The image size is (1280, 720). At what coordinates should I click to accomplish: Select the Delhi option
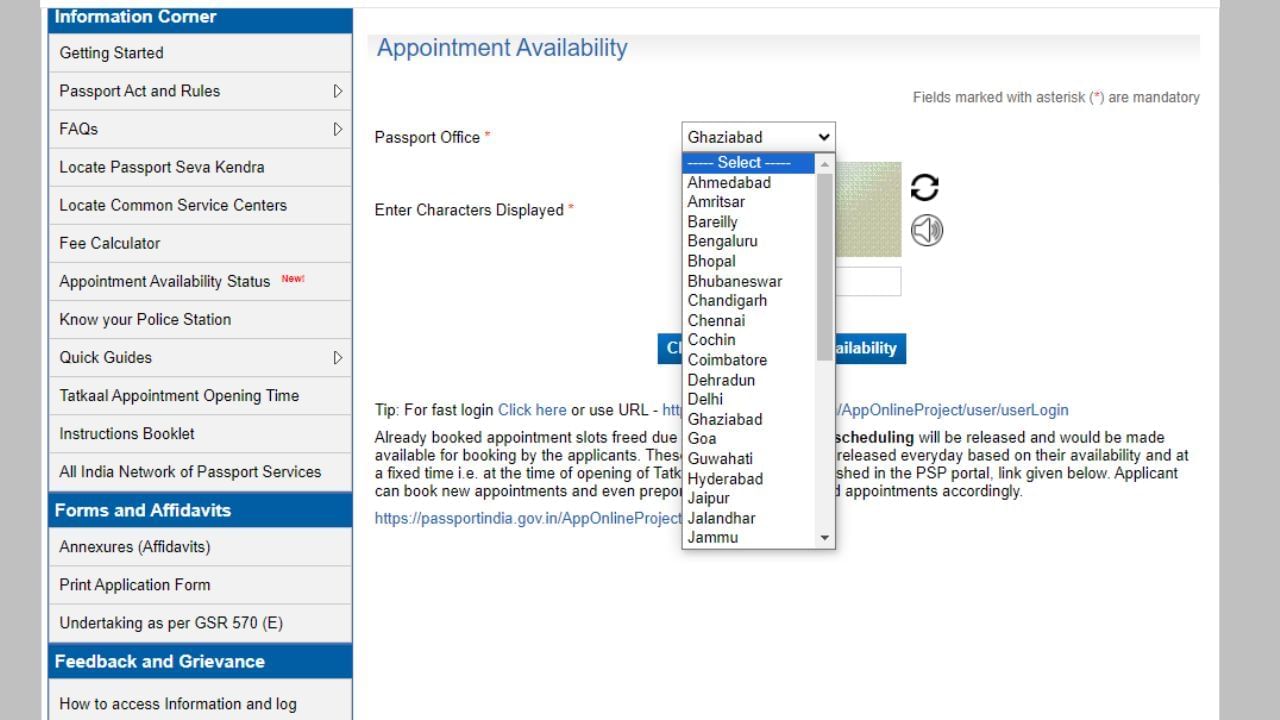click(x=705, y=399)
